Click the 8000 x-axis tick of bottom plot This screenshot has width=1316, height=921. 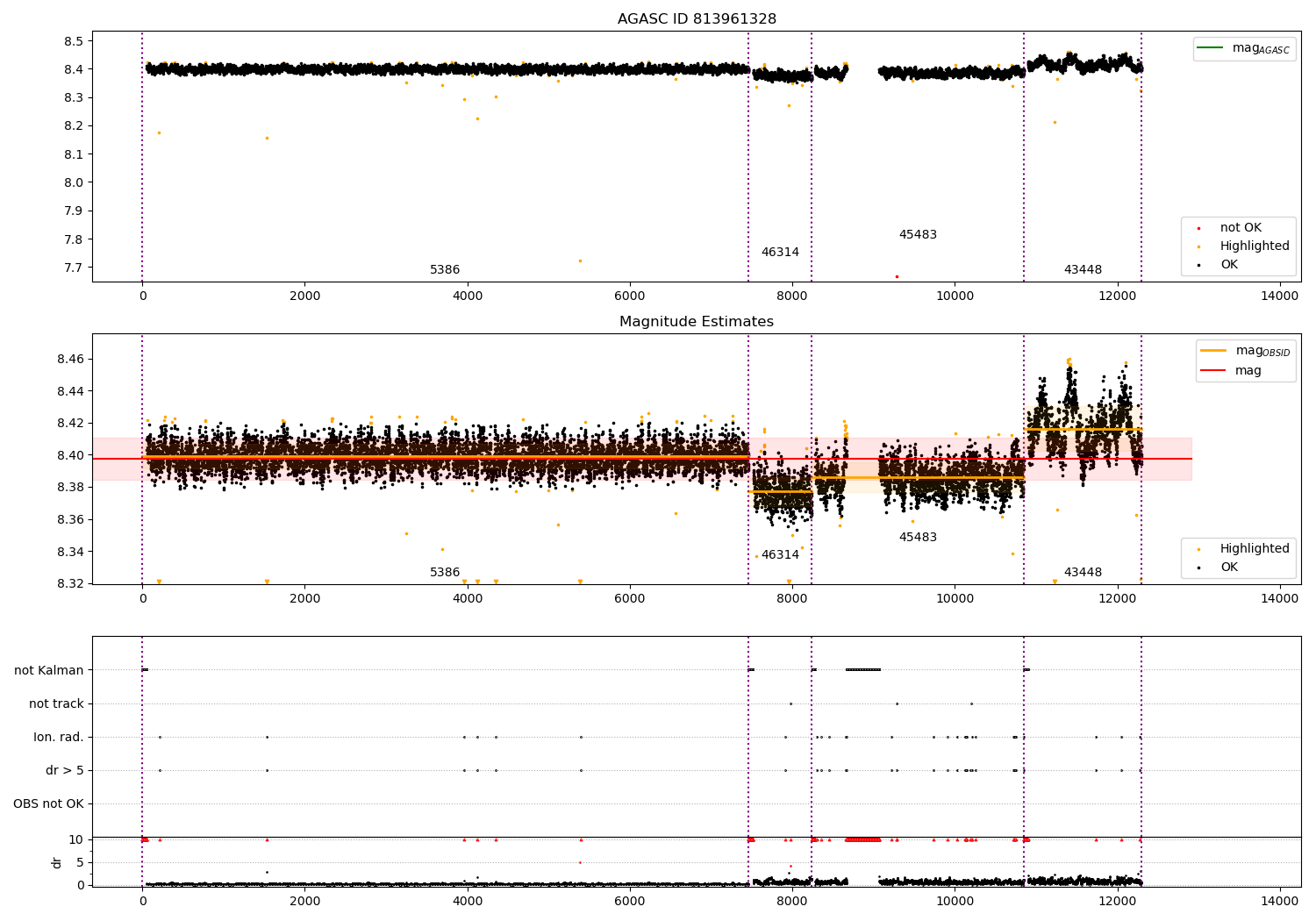click(792, 901)
